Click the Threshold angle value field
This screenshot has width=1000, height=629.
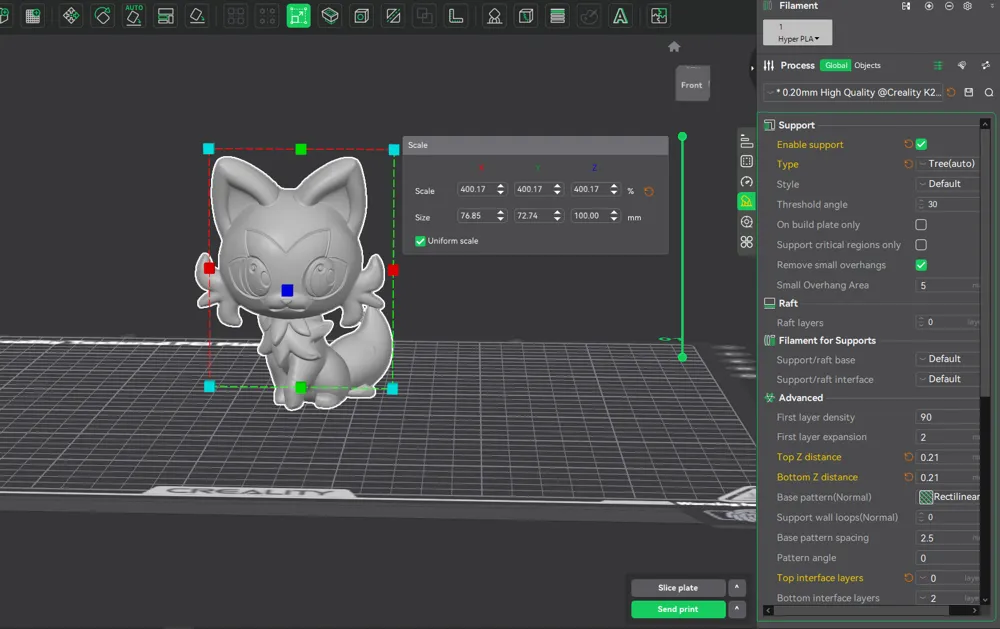(948, 204)
